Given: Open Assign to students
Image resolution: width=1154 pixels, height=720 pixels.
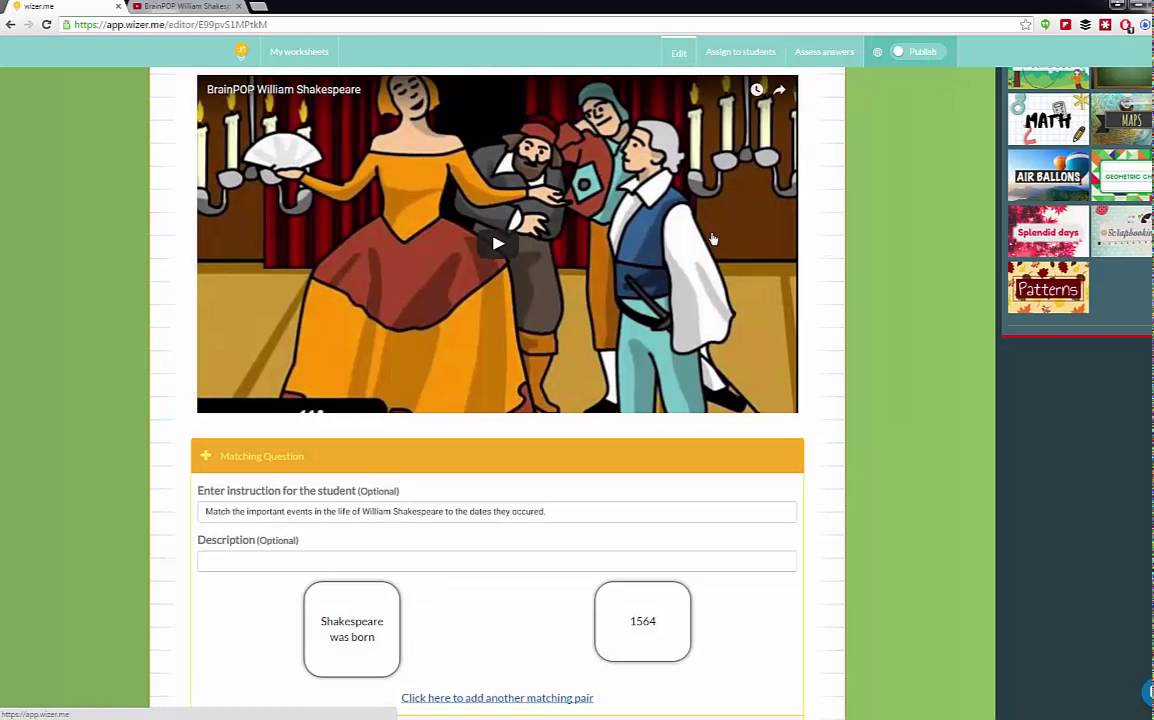Looking at the screenshot, I should pos(740,52).
